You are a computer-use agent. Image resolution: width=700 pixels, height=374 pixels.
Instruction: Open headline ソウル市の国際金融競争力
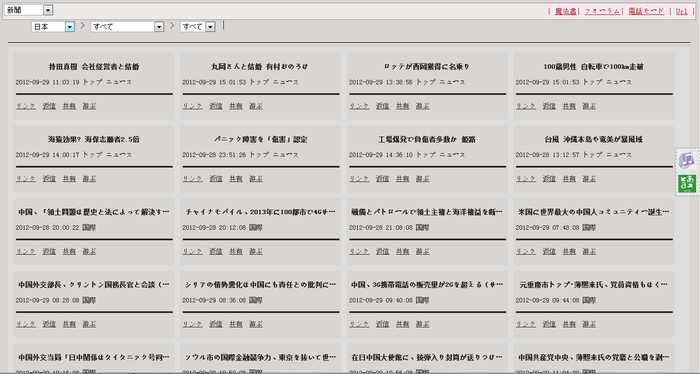(x=260, y=357)
